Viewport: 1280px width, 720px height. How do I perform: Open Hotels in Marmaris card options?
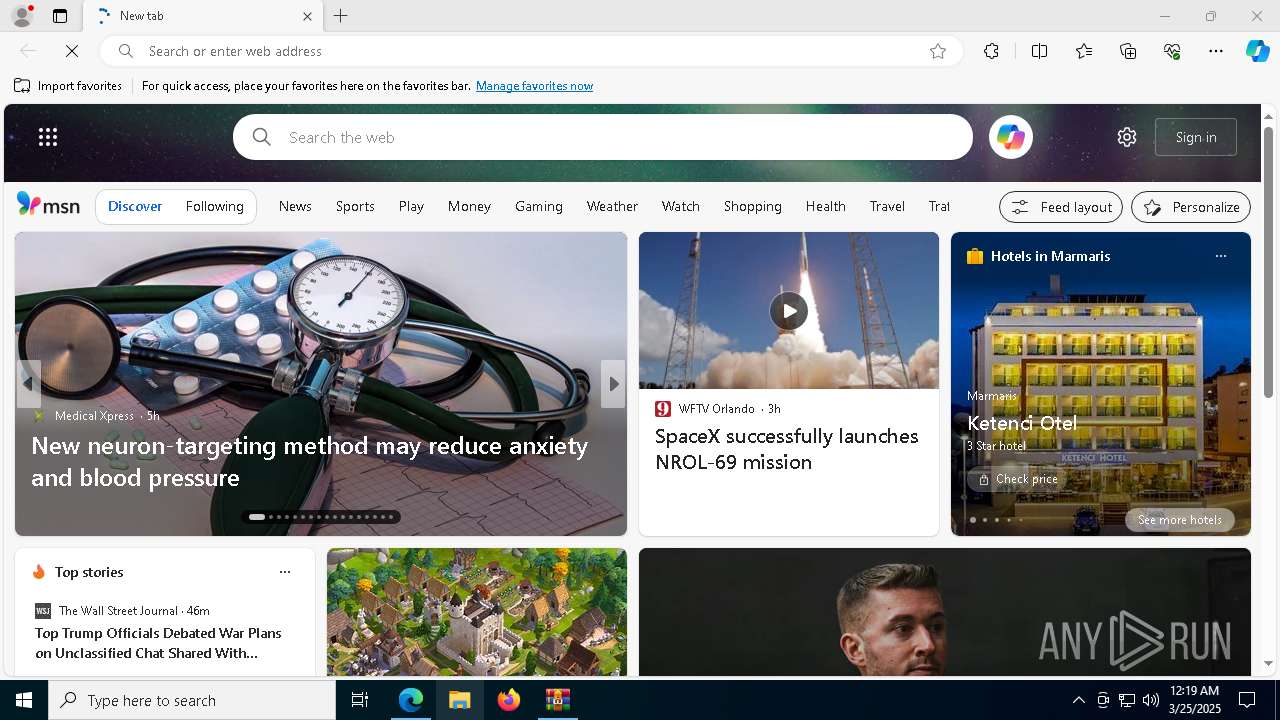pos(1221,256)
